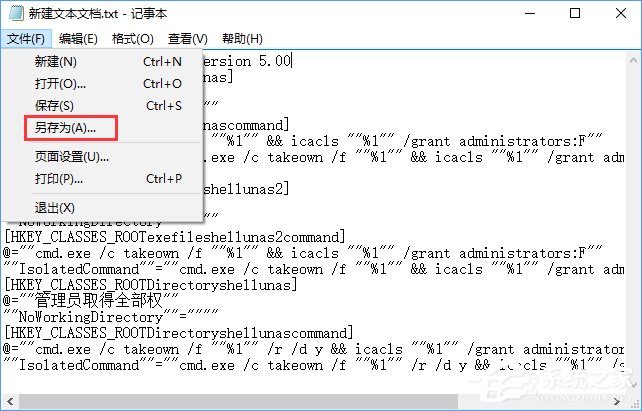Click the scroll left arrow

10,402
